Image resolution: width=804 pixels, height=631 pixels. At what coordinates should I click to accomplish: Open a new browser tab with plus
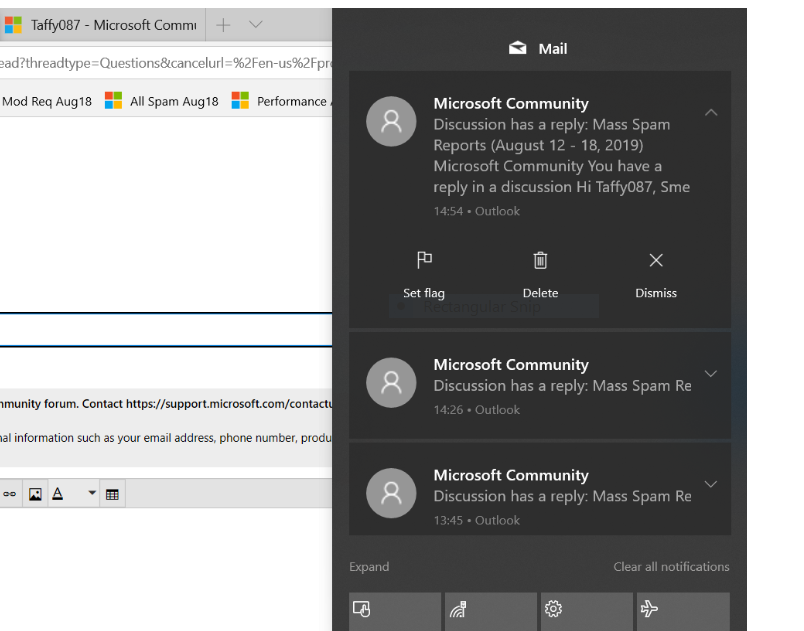point(223,25)
